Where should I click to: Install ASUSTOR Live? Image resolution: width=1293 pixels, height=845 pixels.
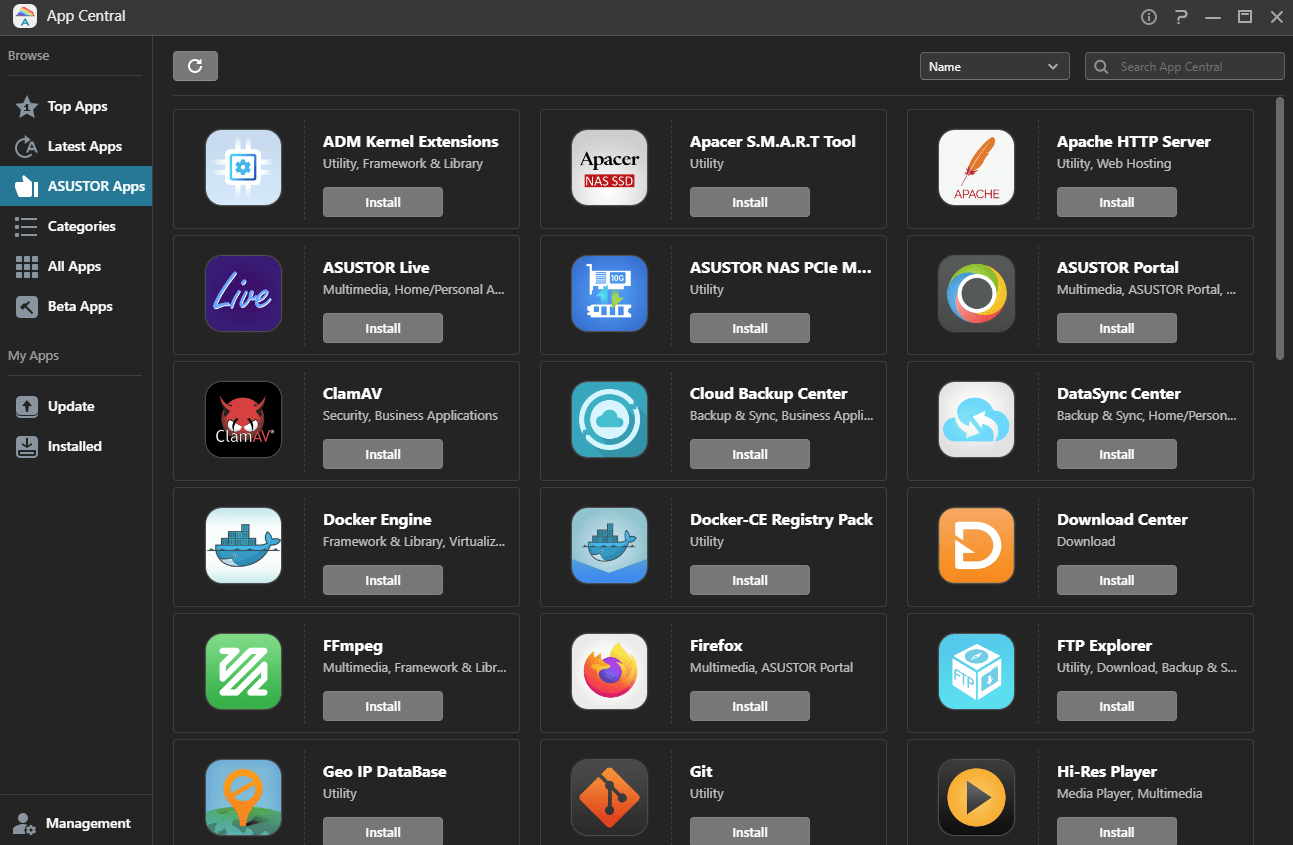point(383,328)
